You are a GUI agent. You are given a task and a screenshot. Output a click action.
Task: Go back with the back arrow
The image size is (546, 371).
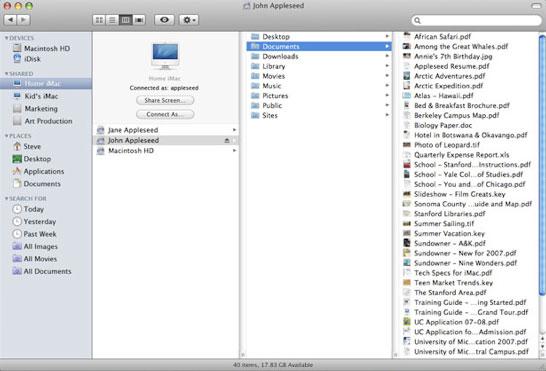(10, 20)
